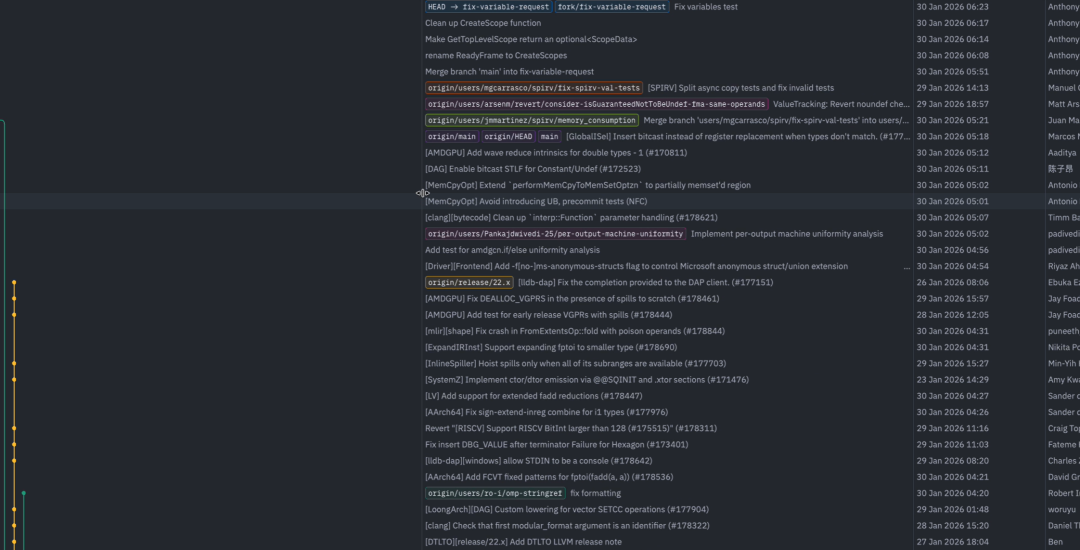This screenshot has width=1080, height=550.
Task: Click the origin/main branch label
Action: click(x=451, y=136)
